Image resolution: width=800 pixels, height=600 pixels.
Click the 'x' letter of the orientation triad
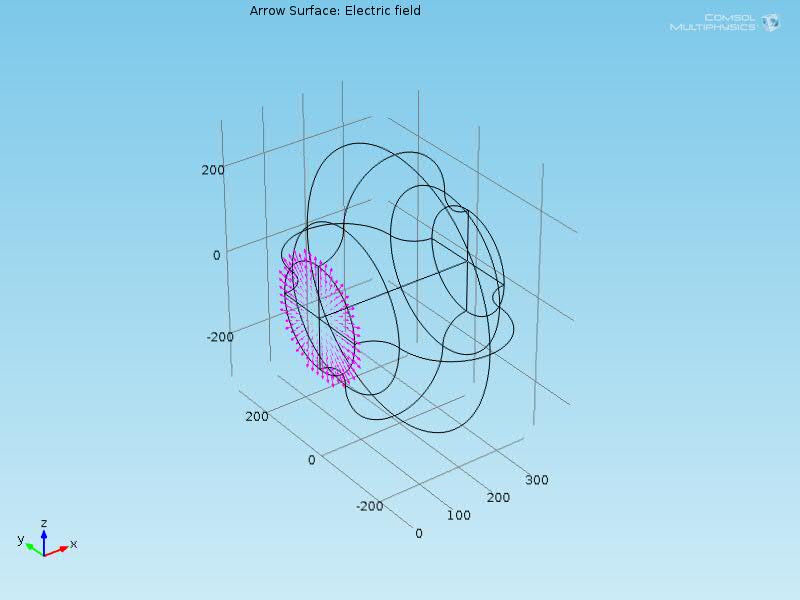coord(74,544)
